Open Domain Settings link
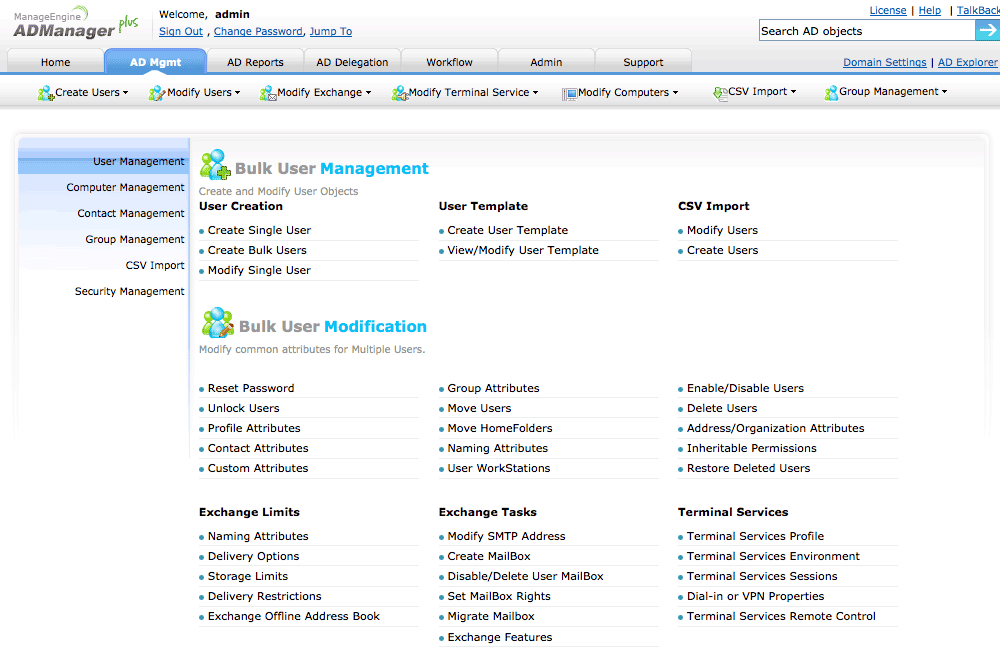The width and height of the screenshot is (1000, 648). click(885, 62)
